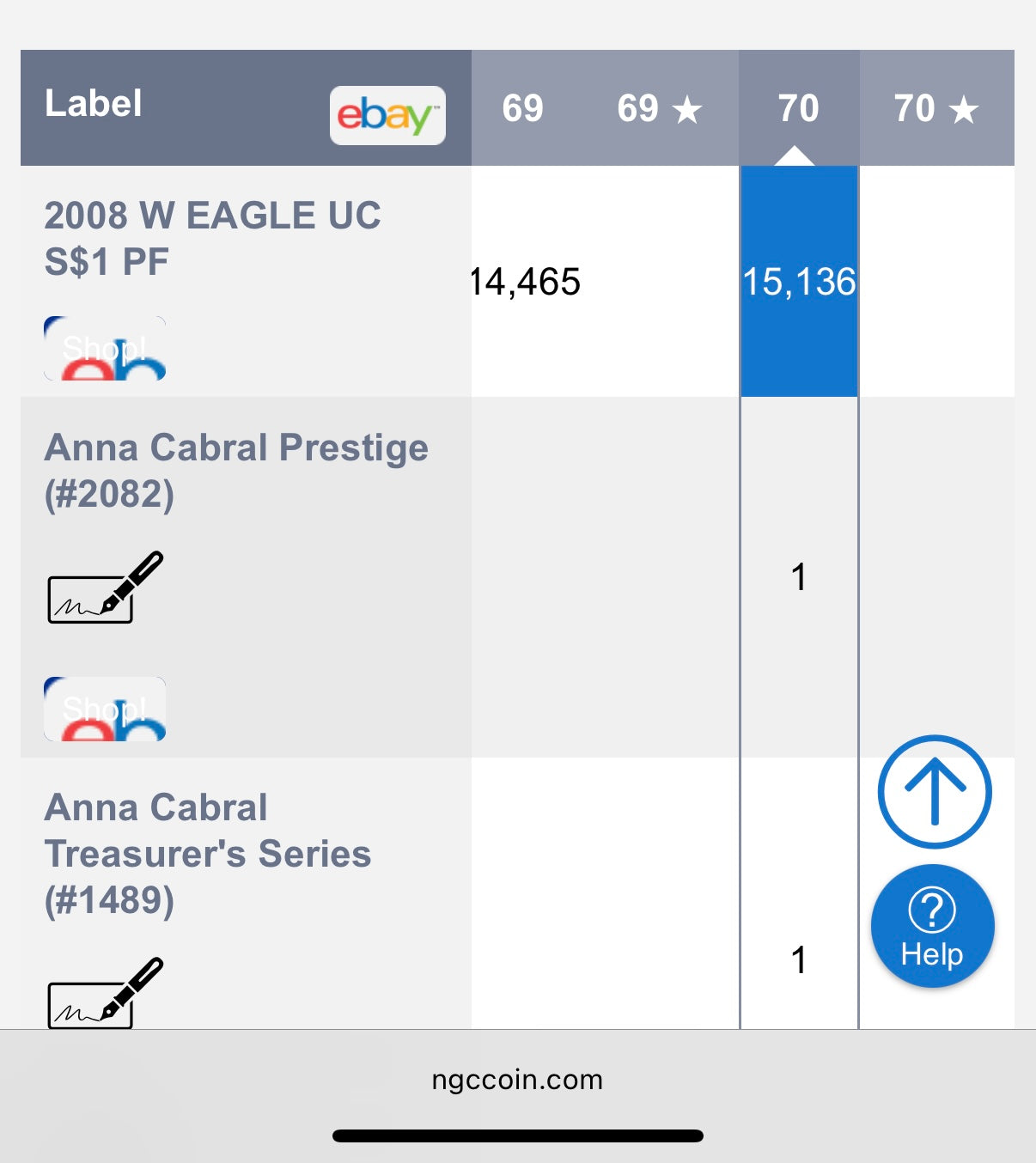
Task: Click grade 70 count for Prestige label
Action: (x=799, y=577)
